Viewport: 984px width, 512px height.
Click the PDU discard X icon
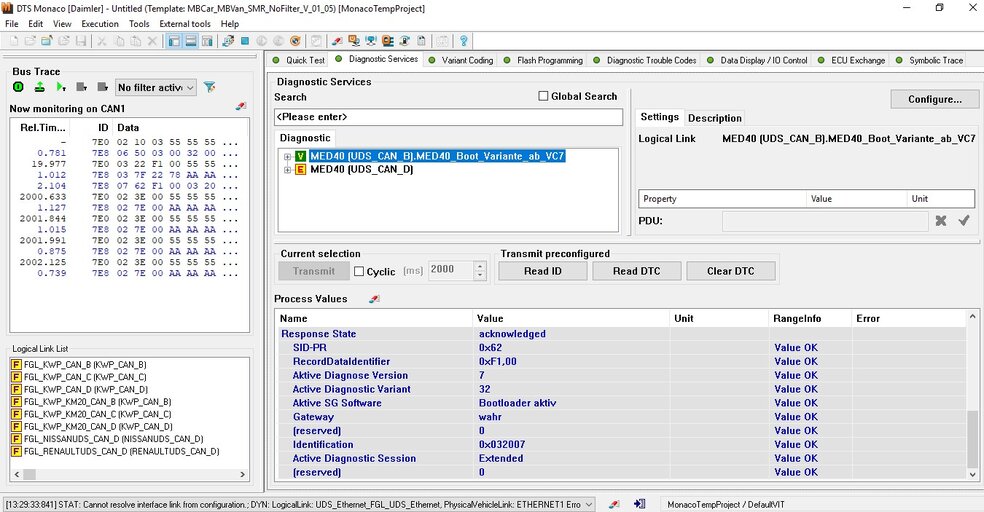(x=941, y=221)
